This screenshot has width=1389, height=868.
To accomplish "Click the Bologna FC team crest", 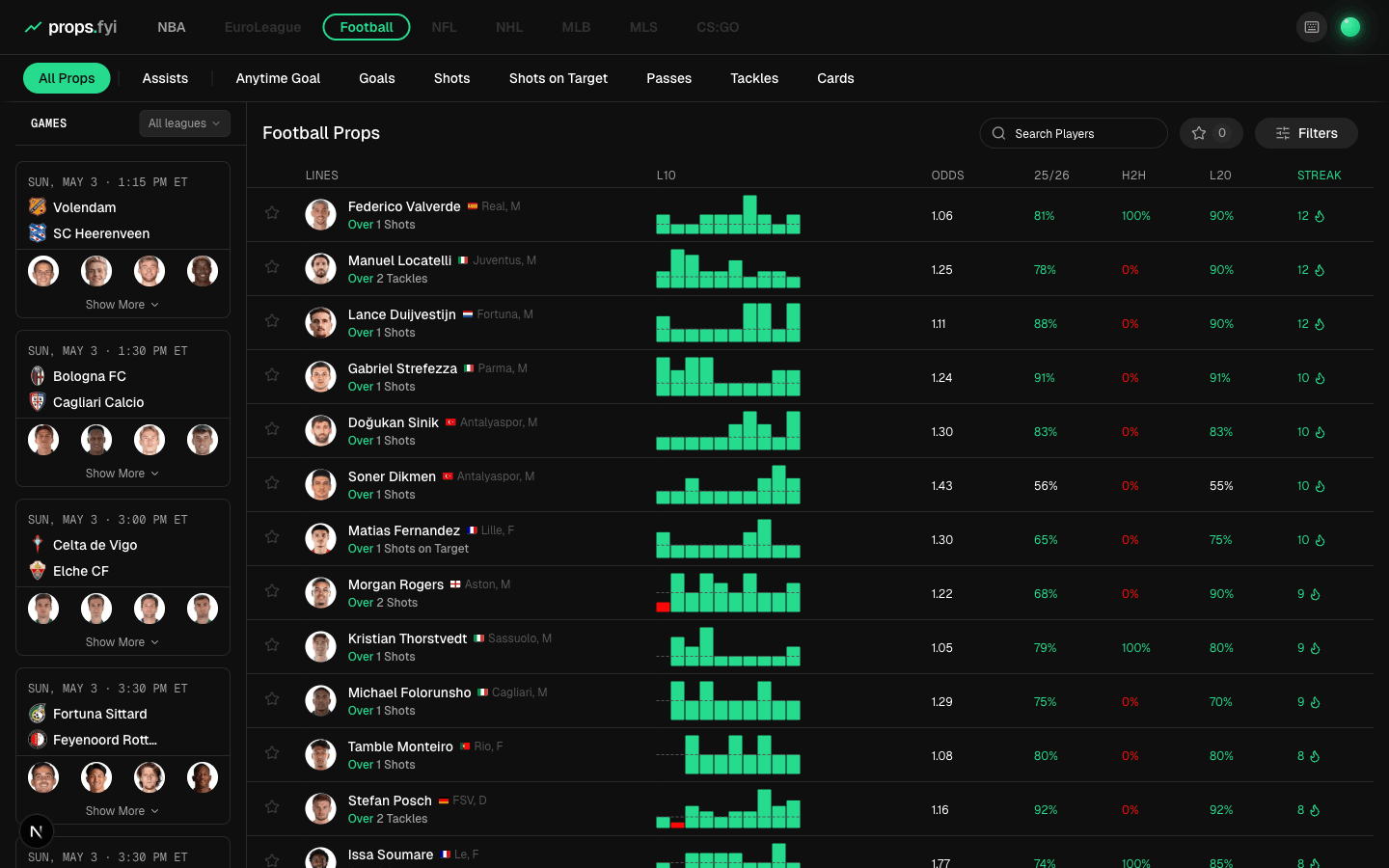I will point(38,376).
